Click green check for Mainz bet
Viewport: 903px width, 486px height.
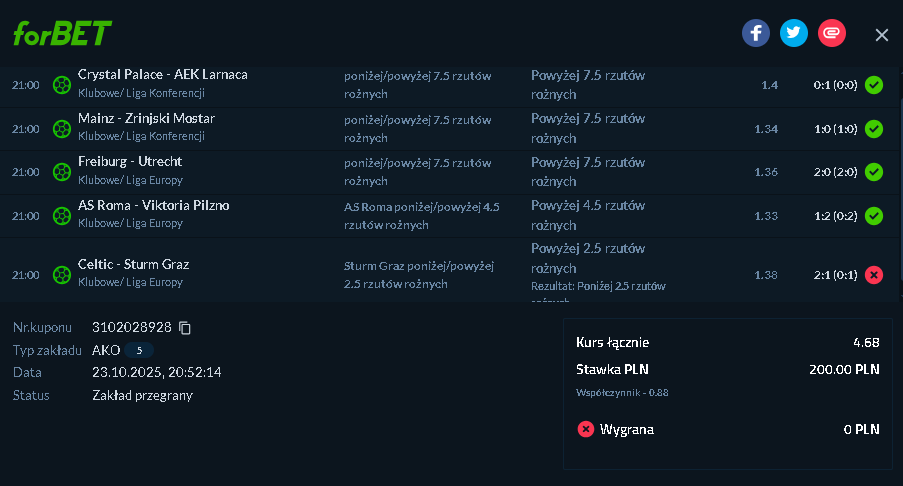874,129
